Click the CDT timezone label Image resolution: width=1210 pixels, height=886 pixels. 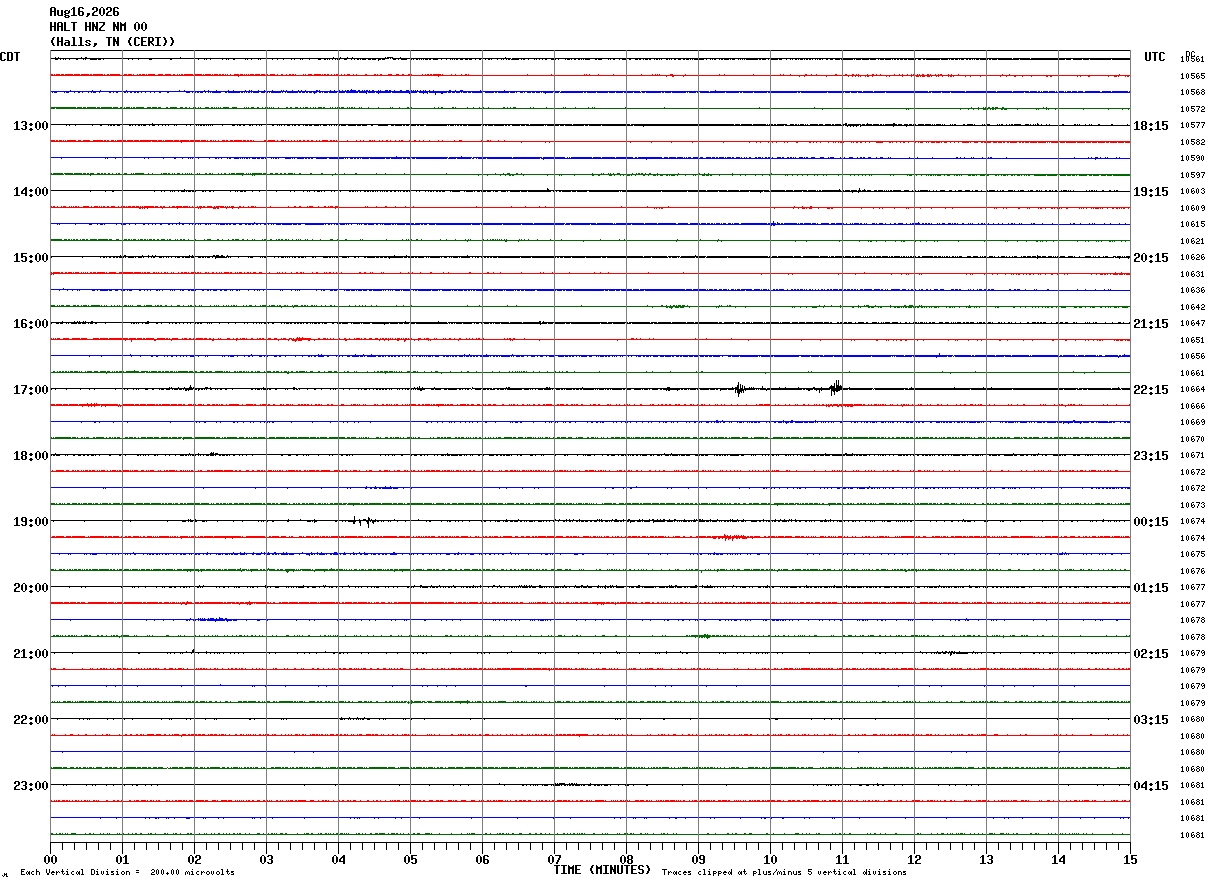coord(10,57)
